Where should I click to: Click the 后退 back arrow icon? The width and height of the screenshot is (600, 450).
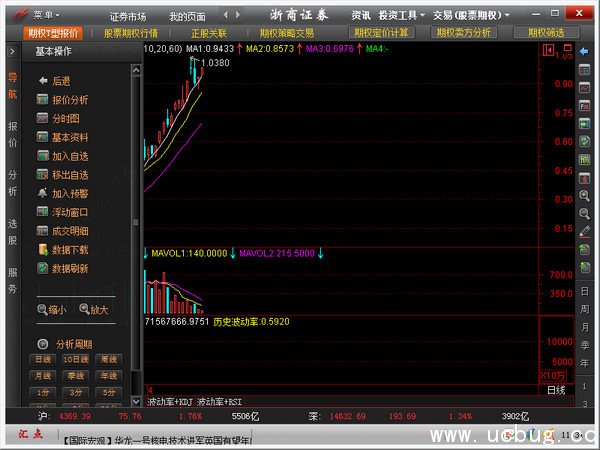tap(43, 81)
